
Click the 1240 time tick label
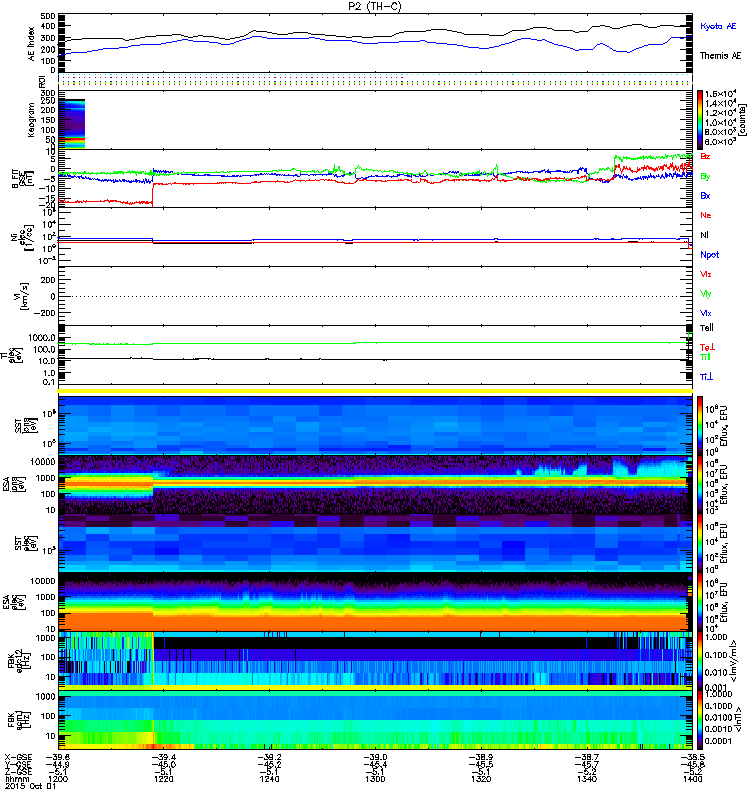269,779
